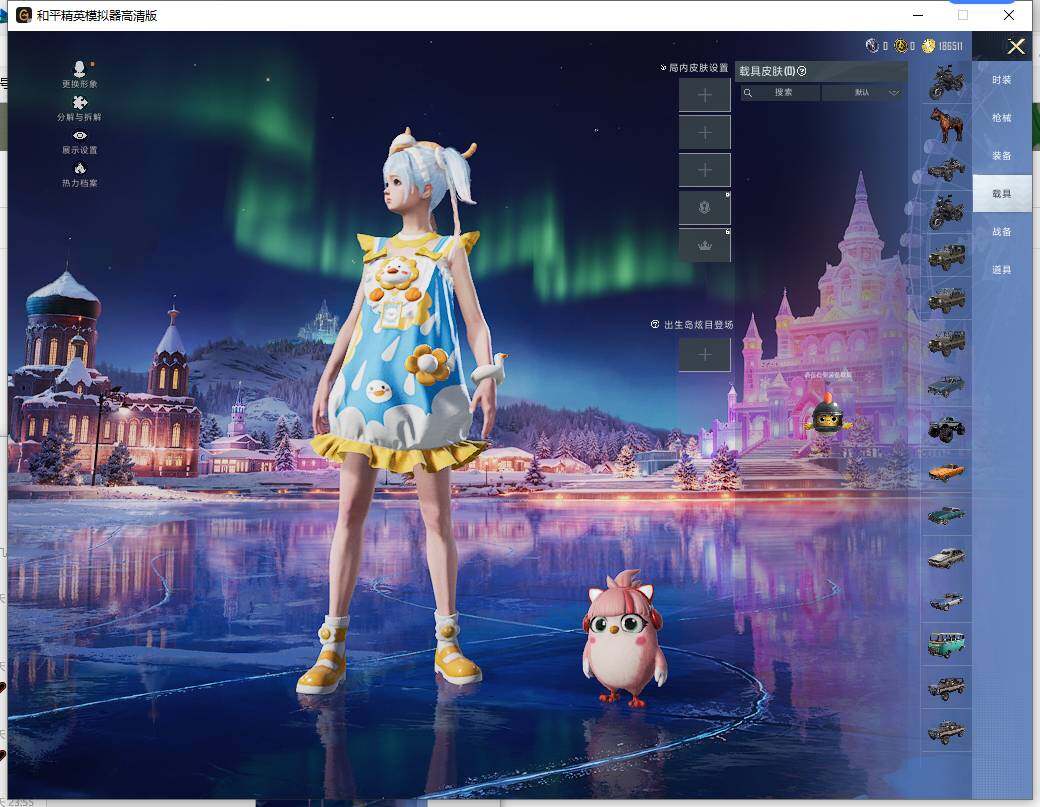Viewport: 1040px width, 807px height.
Task: Open the 分解与拆解 puzzle piece icon
Action: (x=80, y=102)
